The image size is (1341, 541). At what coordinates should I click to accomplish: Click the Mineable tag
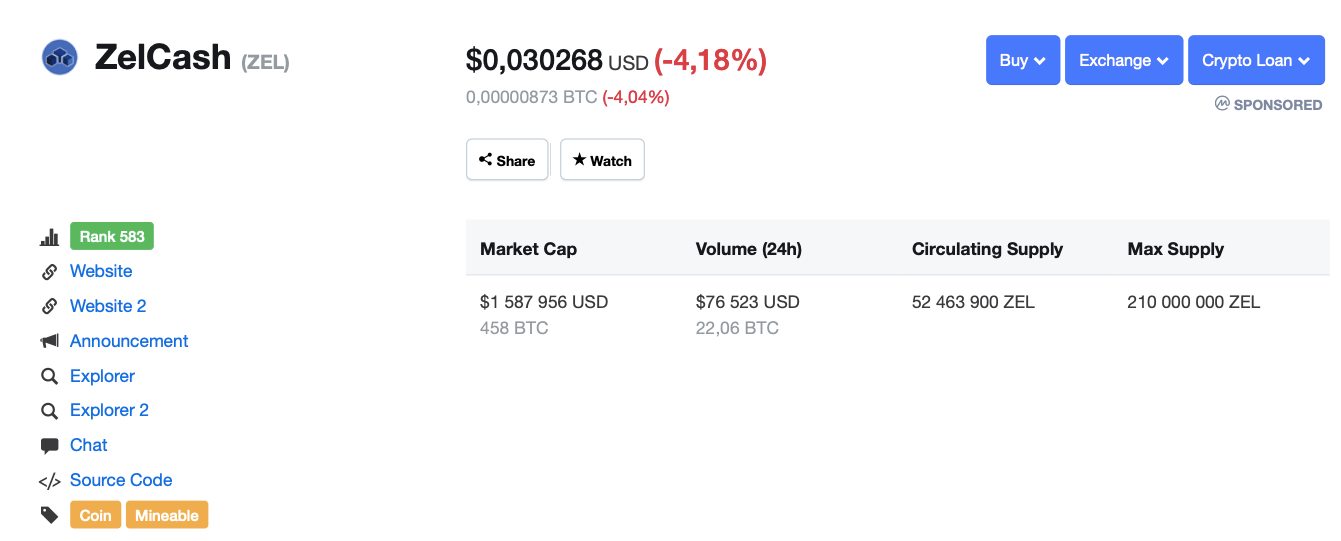pos(167,515)
